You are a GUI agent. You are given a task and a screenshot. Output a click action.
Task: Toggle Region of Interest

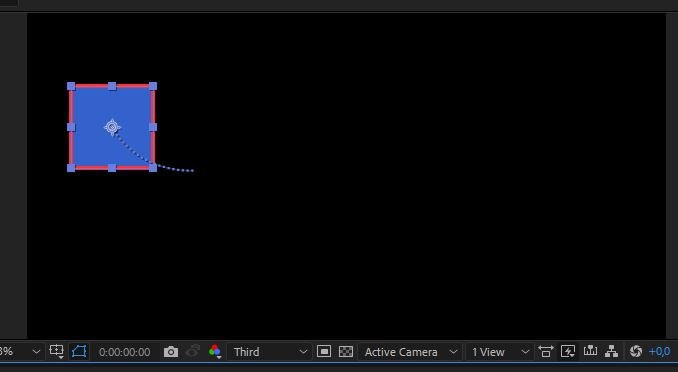tap(324, 351)
